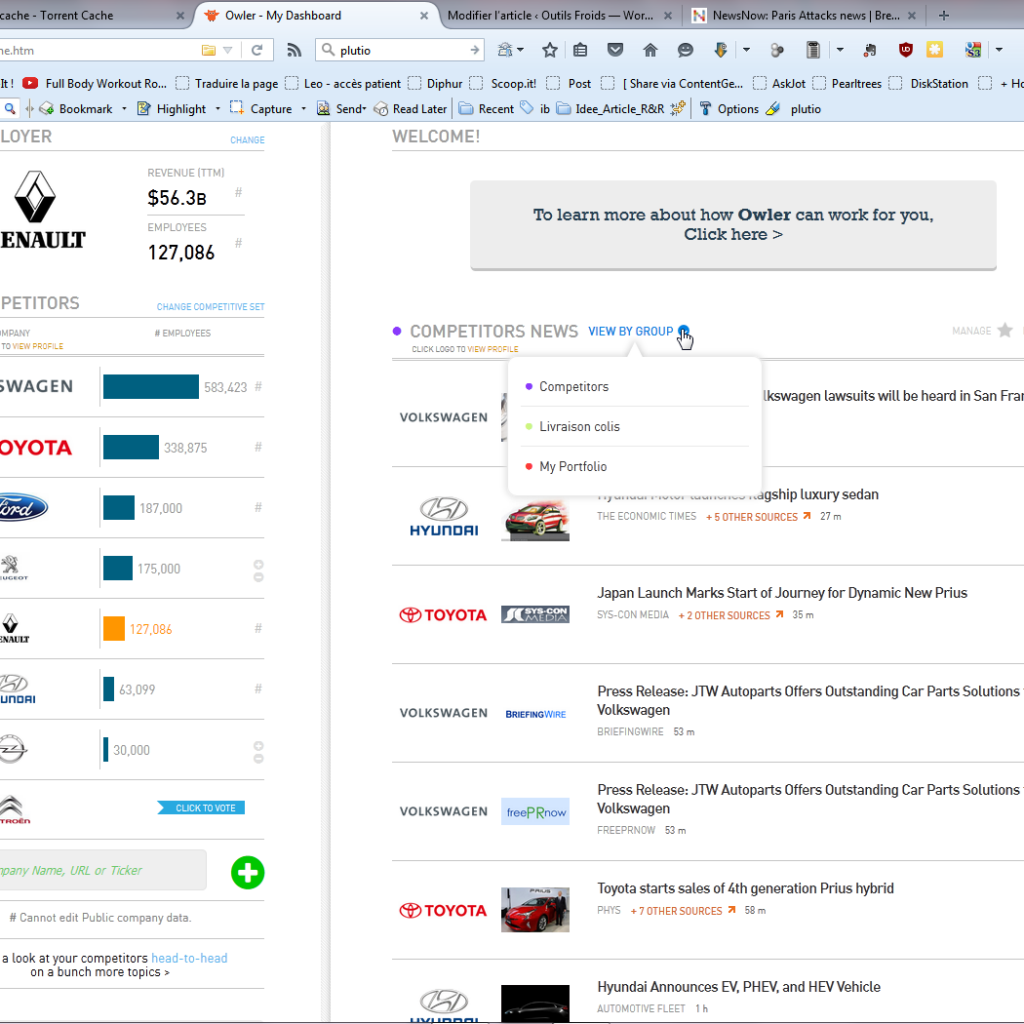The image size is (1024, 1024).
Task: Open the dropdown arrow next to downloads icon
Action: pyautogui.click(x=746, y=50)
